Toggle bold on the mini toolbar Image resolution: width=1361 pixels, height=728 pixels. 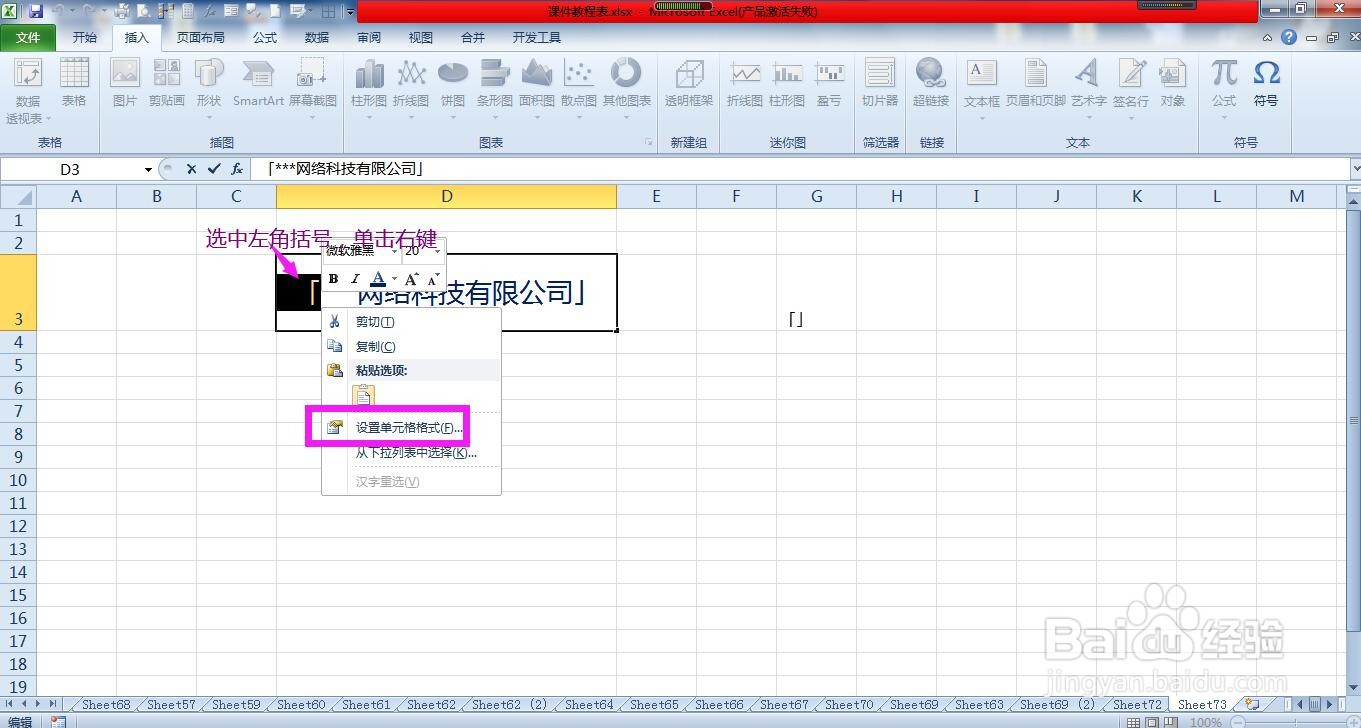[334, 279]
